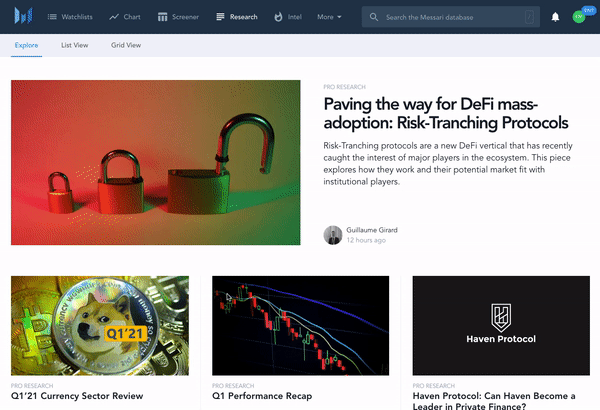The width and height of the screenshot is (600, 410).
Task: Click the blue badge on user avatar
Action: (x=589, y=10)
